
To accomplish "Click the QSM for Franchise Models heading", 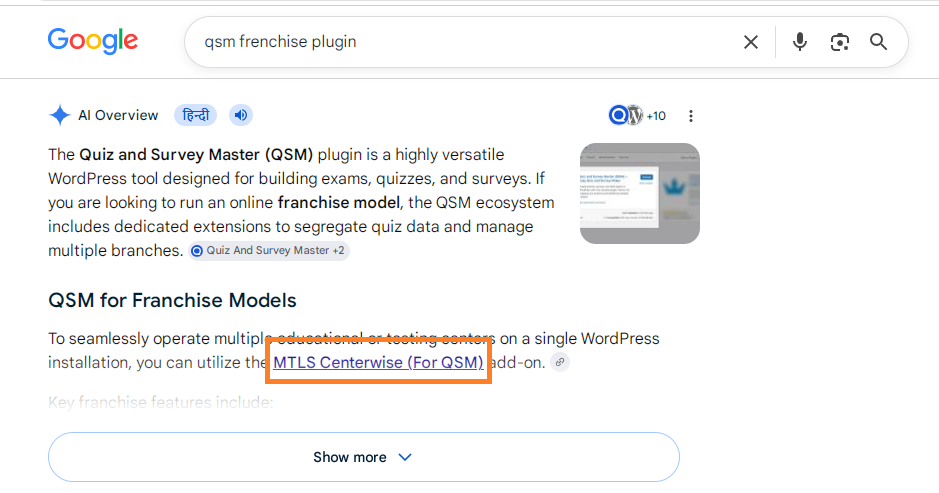I will [172, 300].
